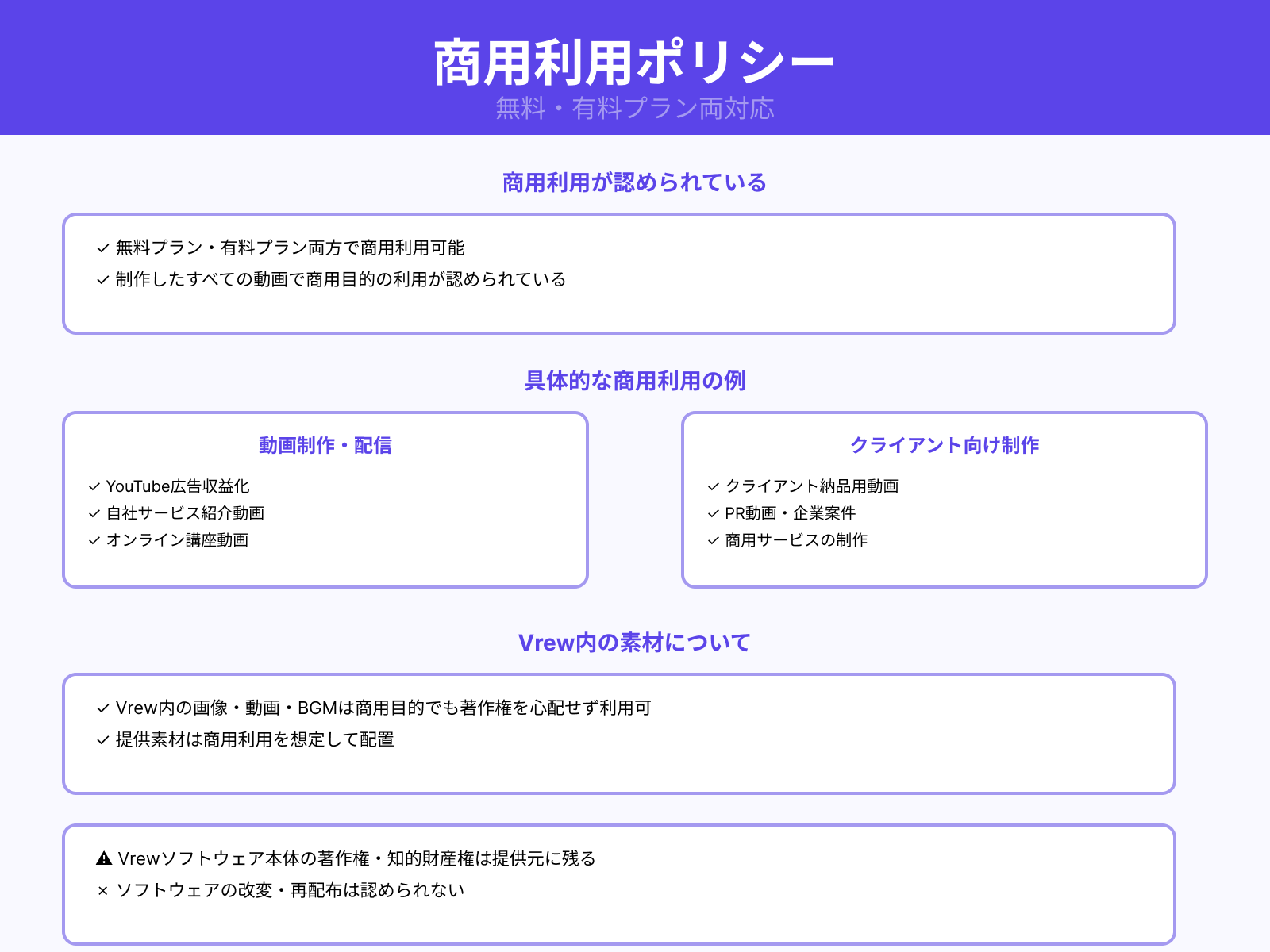This screenshot has width=1270, height=952.
Task: Select the 動画制作・配信 card heading
Action: pos(325,446)
